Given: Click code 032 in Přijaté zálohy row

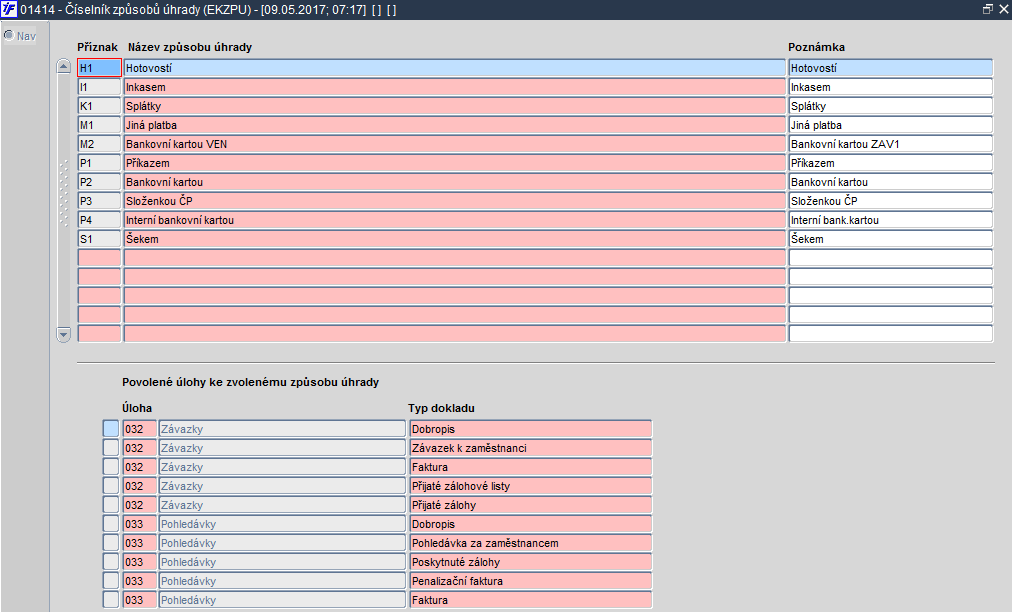Looking at the screenshot, I should 139,505.
